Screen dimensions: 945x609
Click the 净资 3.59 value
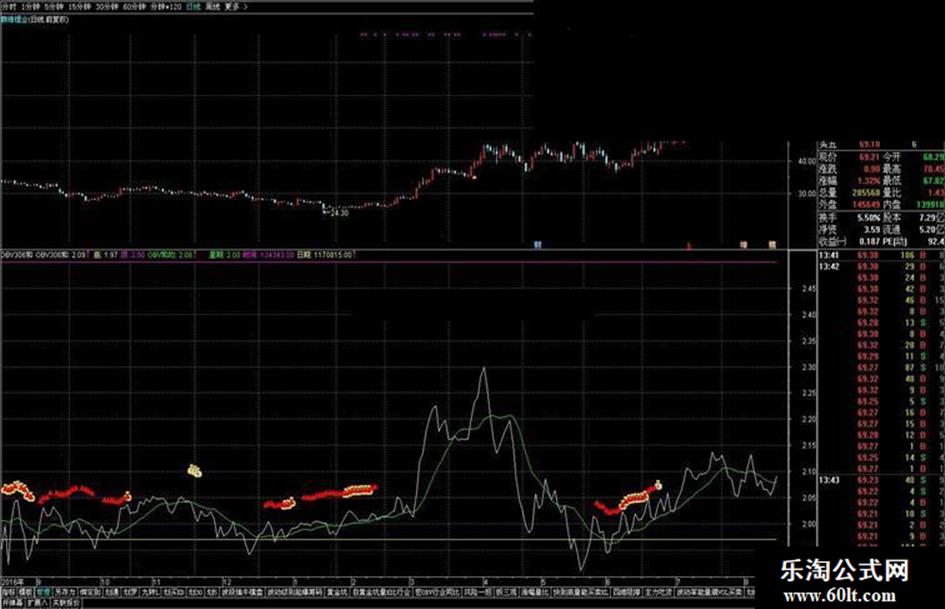click(872, 229)
